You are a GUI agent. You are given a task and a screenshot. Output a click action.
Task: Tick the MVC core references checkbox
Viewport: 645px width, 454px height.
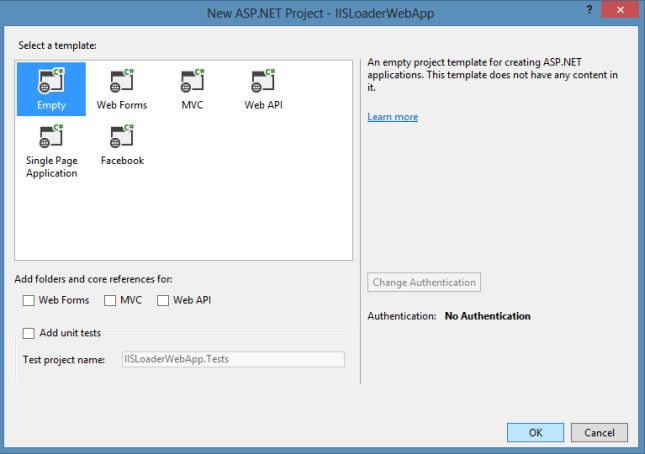pos(110,300)
